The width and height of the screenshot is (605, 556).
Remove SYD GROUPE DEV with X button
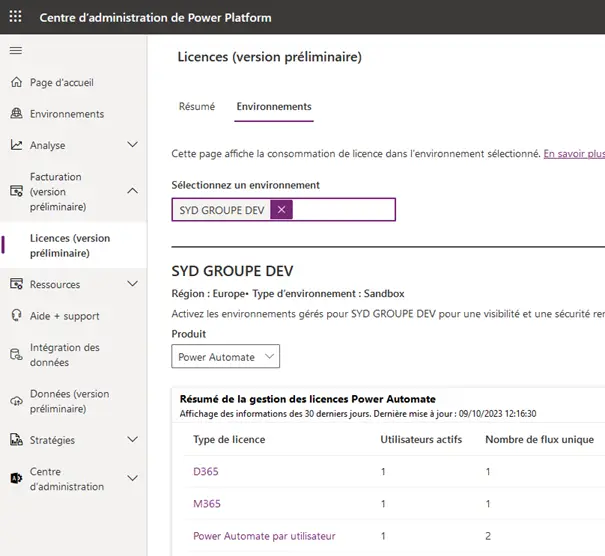coord(281,210)
